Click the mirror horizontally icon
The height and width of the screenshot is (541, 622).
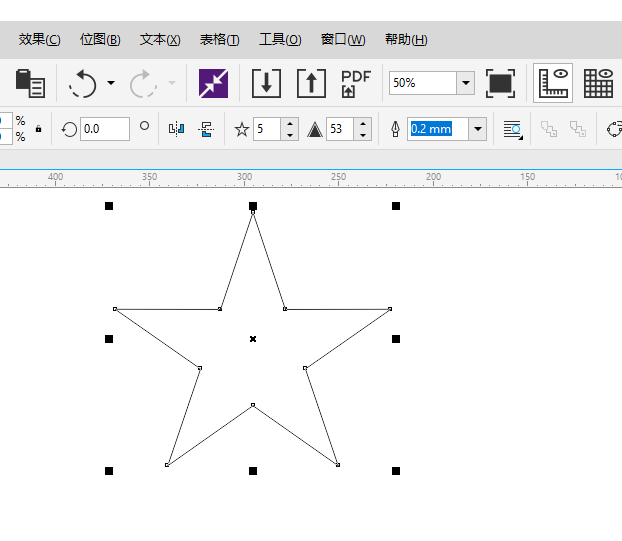tap(177, 129)
